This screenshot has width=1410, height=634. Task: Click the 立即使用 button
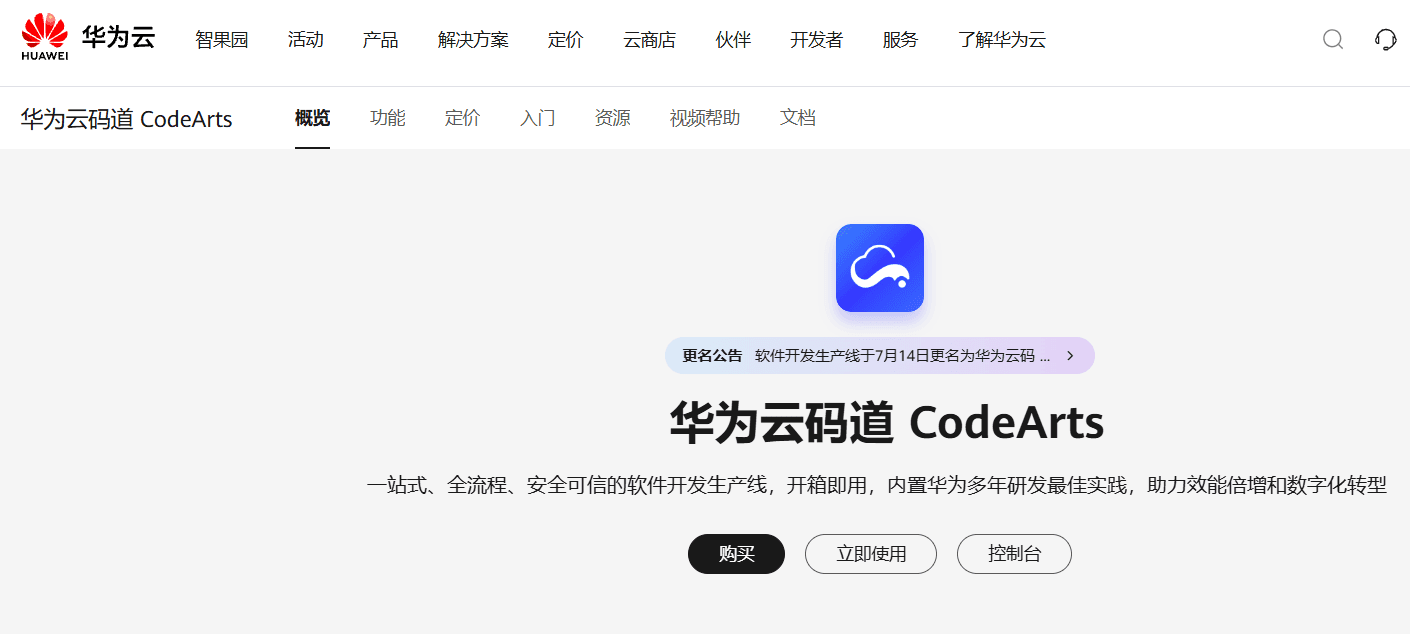(871, 554)
